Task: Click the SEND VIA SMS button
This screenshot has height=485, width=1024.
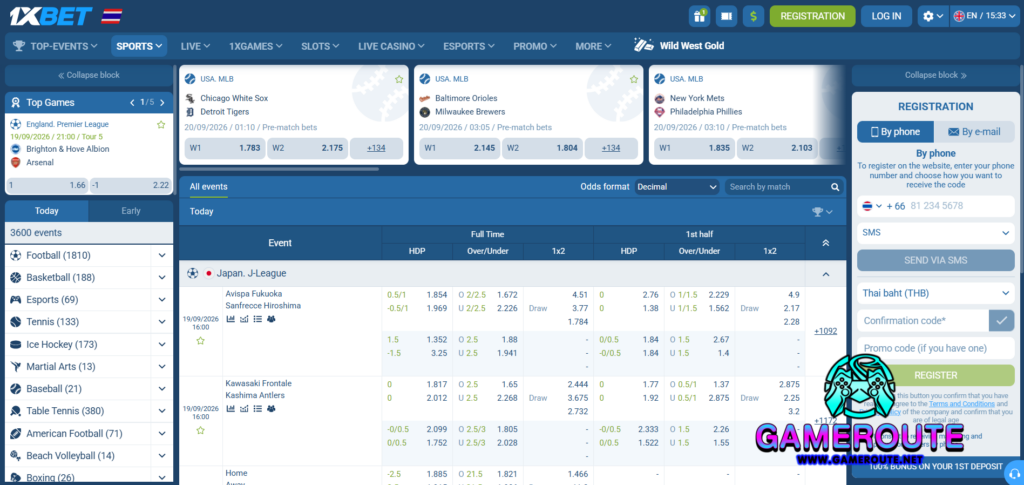Action: (936, 260)
